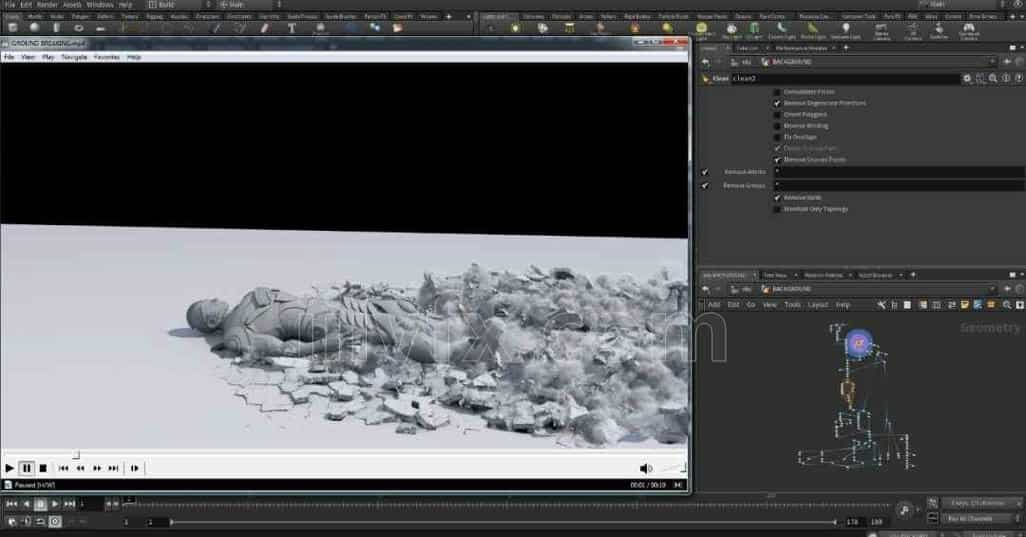This screenshot has width=1026, height=537.
Task: Open the Layout menu in network pane
Action: coord(818,305)
